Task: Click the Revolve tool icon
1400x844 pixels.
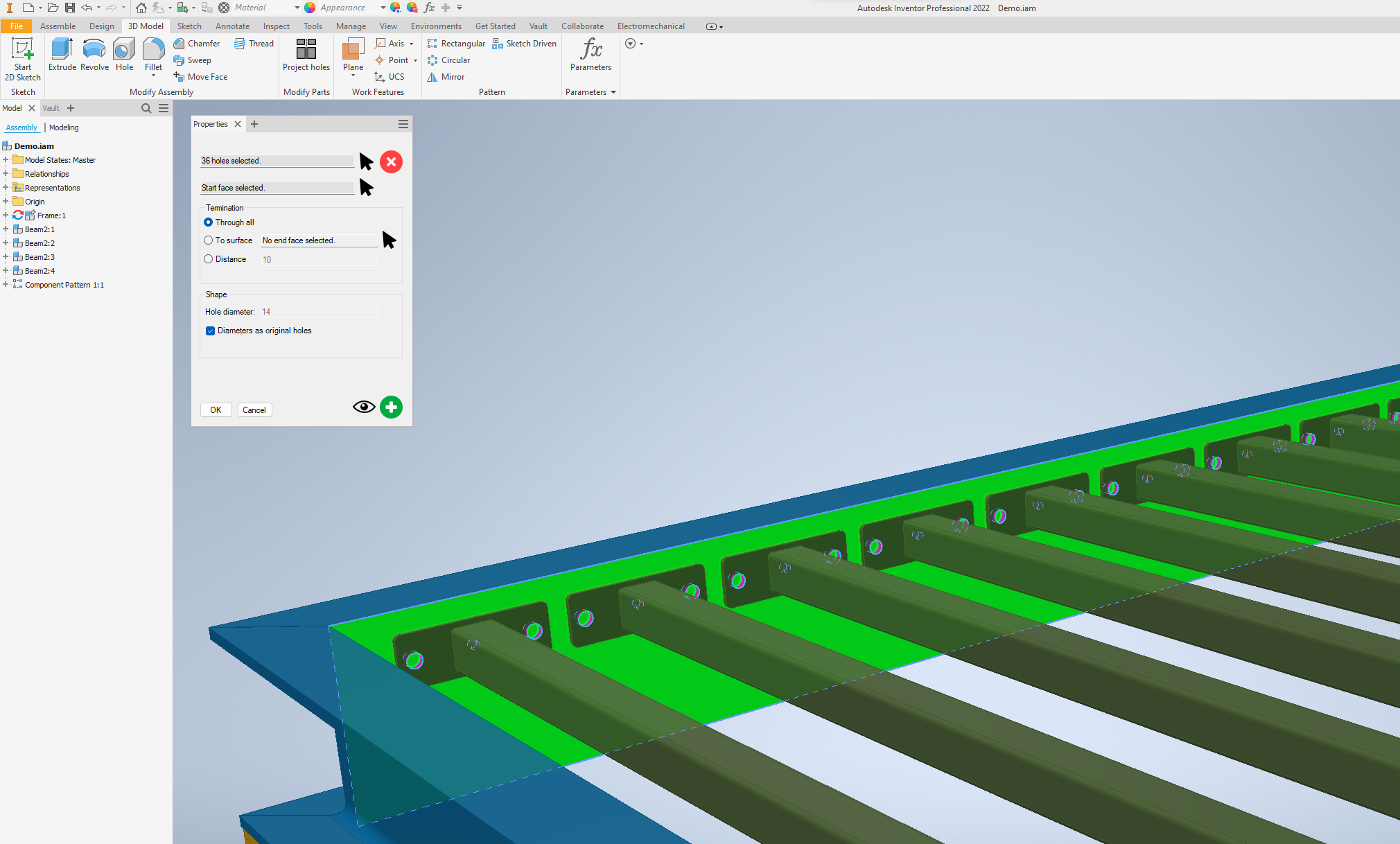Action: (x=94, y=50)
